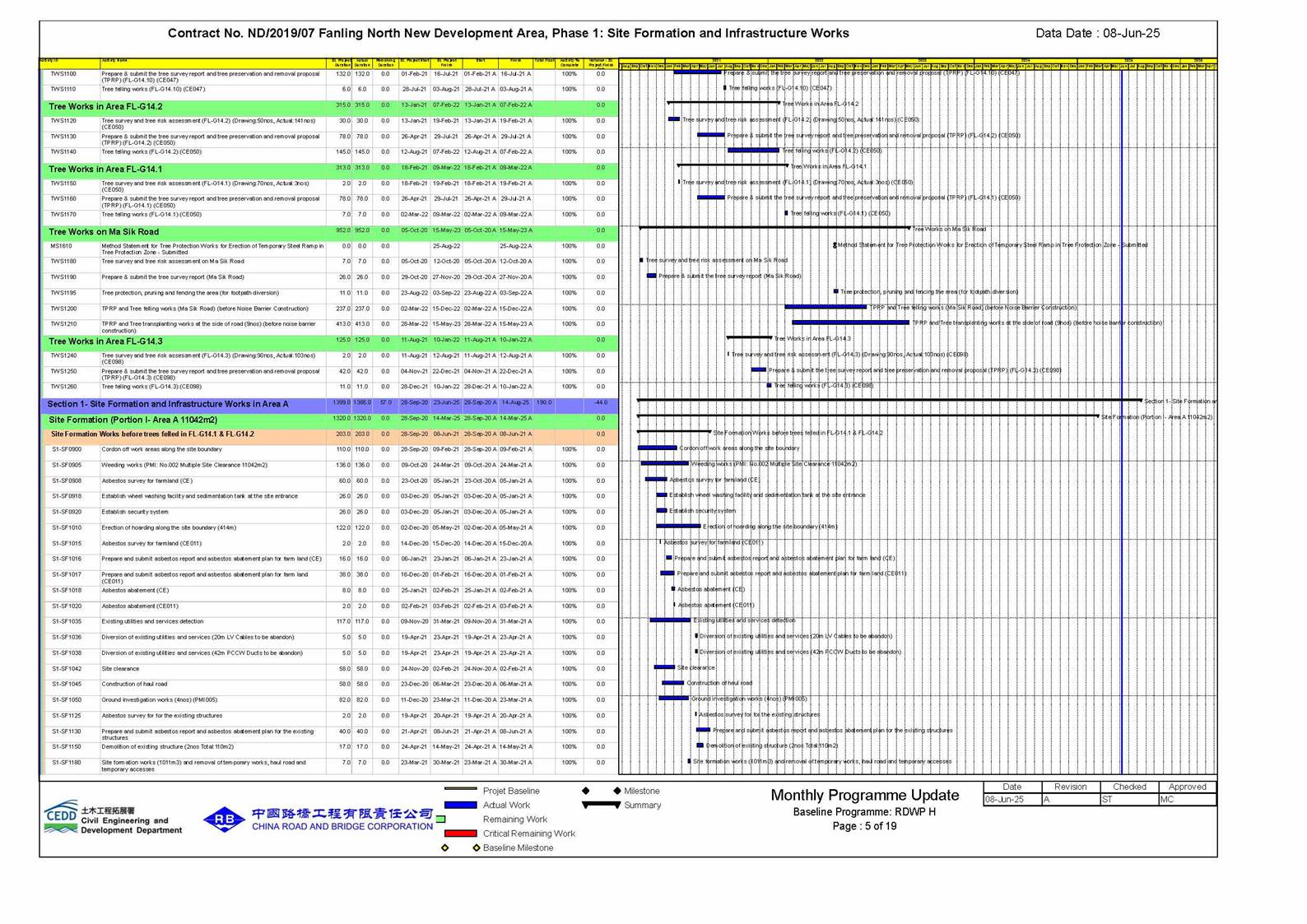Click activity ID TWS1120
The width and height of the screenshot is (1307, 924).
(63, 121)
